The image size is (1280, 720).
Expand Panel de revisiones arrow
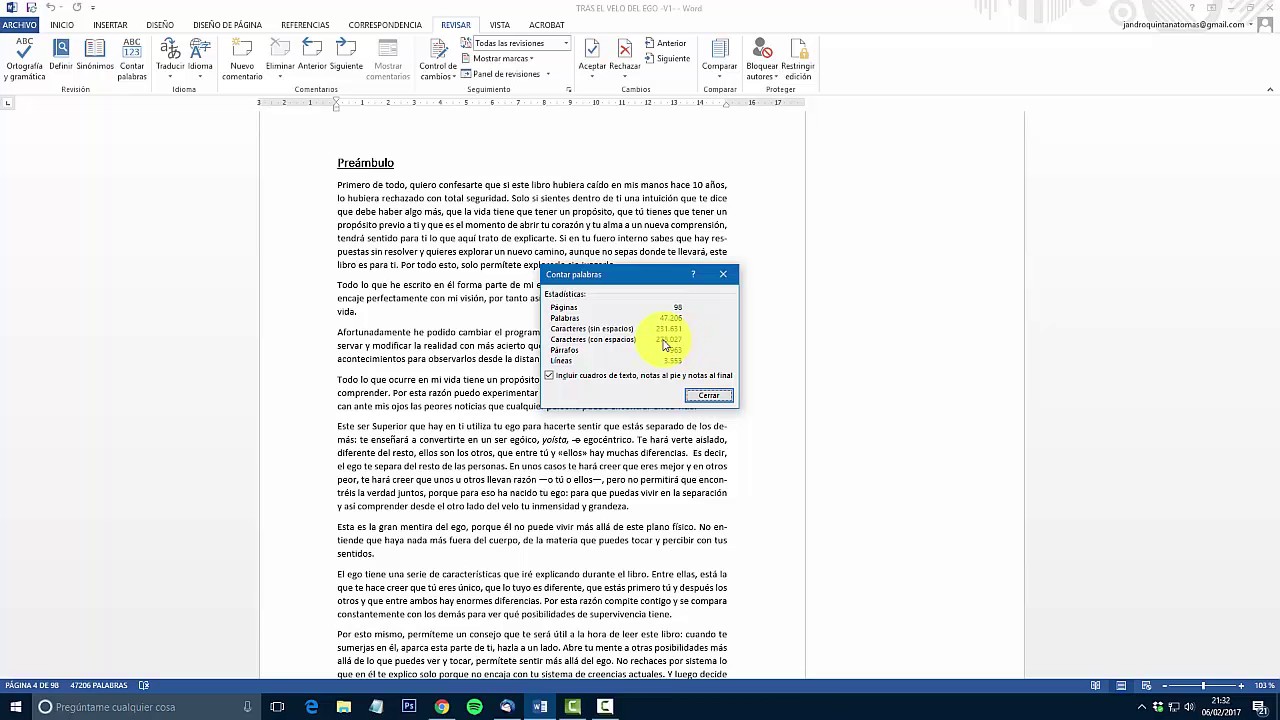[548, 74]
